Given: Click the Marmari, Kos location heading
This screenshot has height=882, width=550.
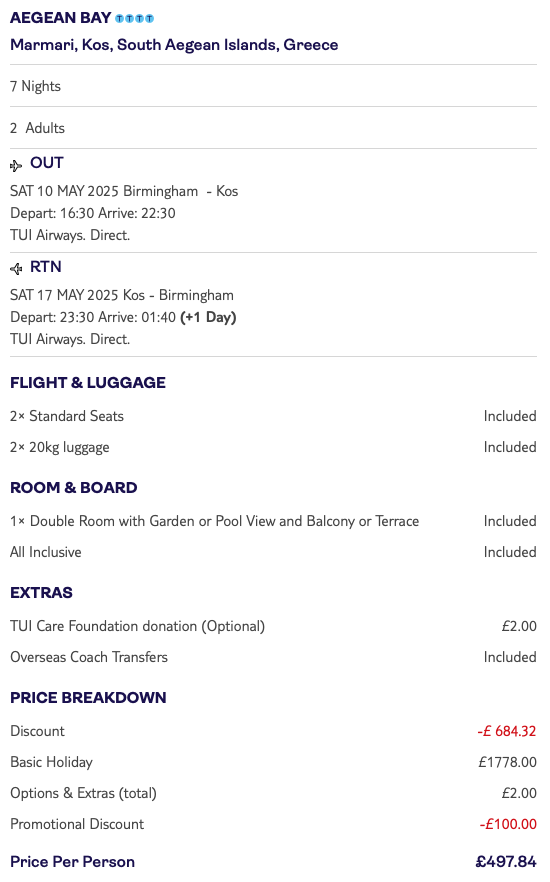Looking at the screenshot, I should coord(174,45).
